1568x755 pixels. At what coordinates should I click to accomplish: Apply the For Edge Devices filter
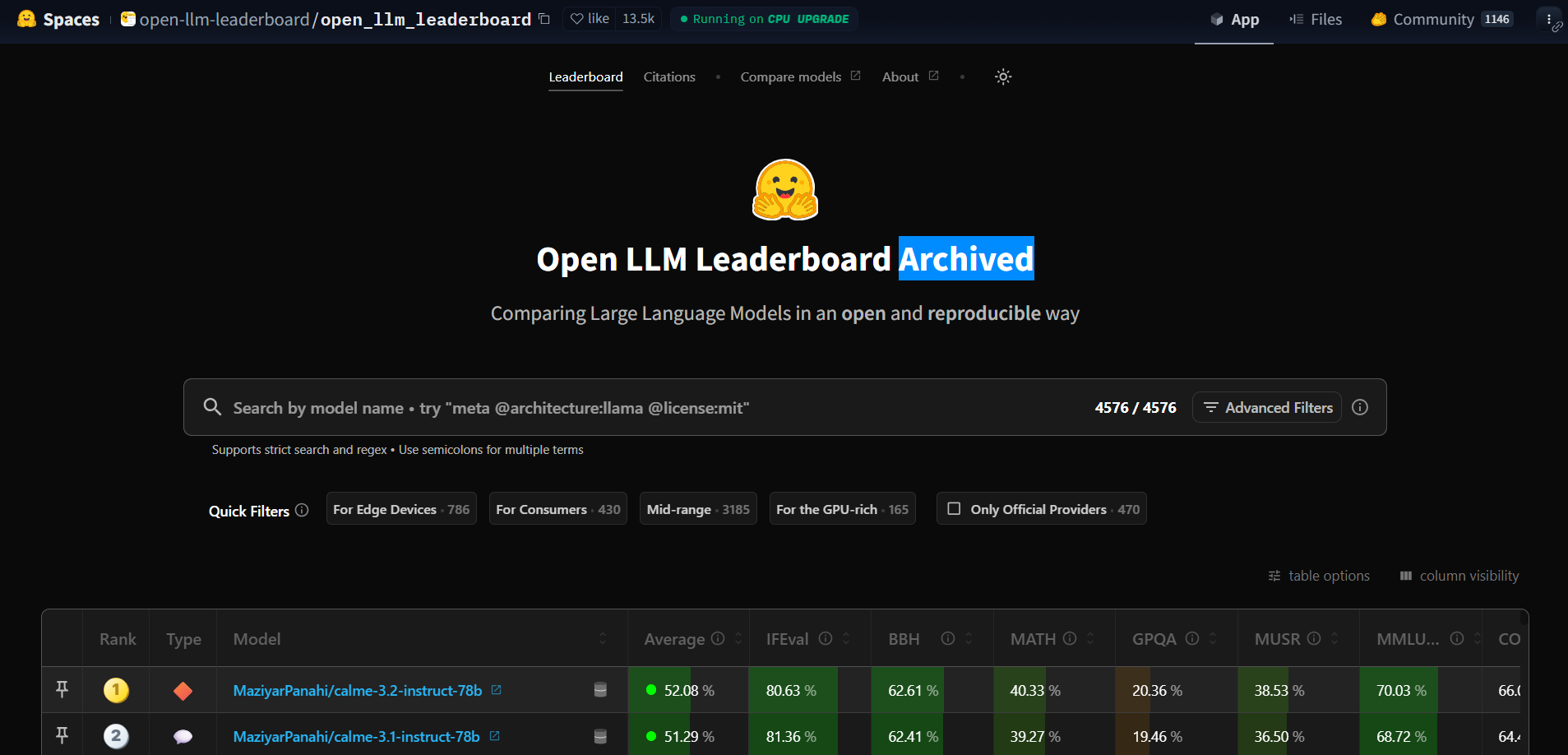(x=401, y=509)
